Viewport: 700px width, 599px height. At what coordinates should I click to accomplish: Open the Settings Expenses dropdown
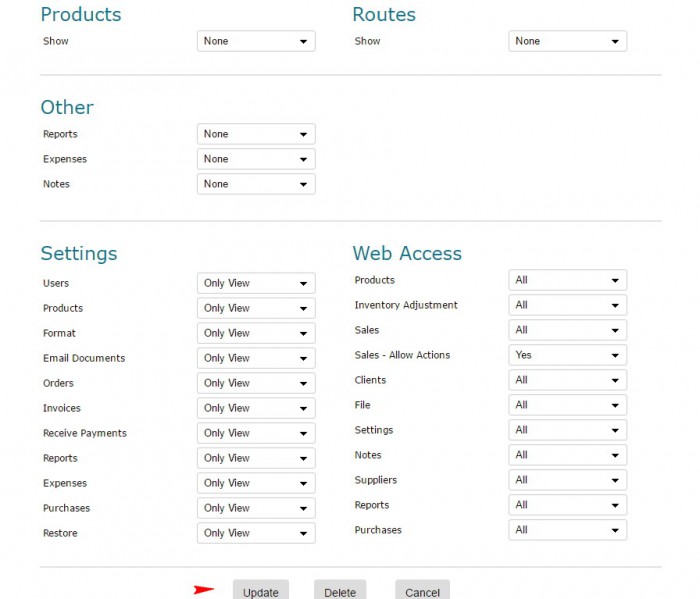256,483
